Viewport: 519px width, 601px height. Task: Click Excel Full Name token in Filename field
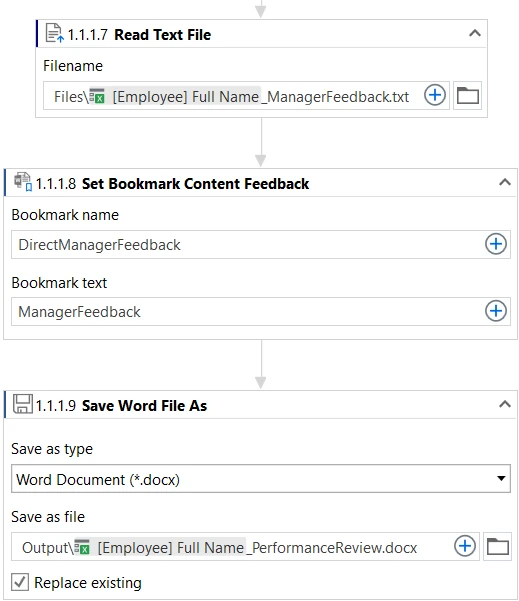coord(174,96)
